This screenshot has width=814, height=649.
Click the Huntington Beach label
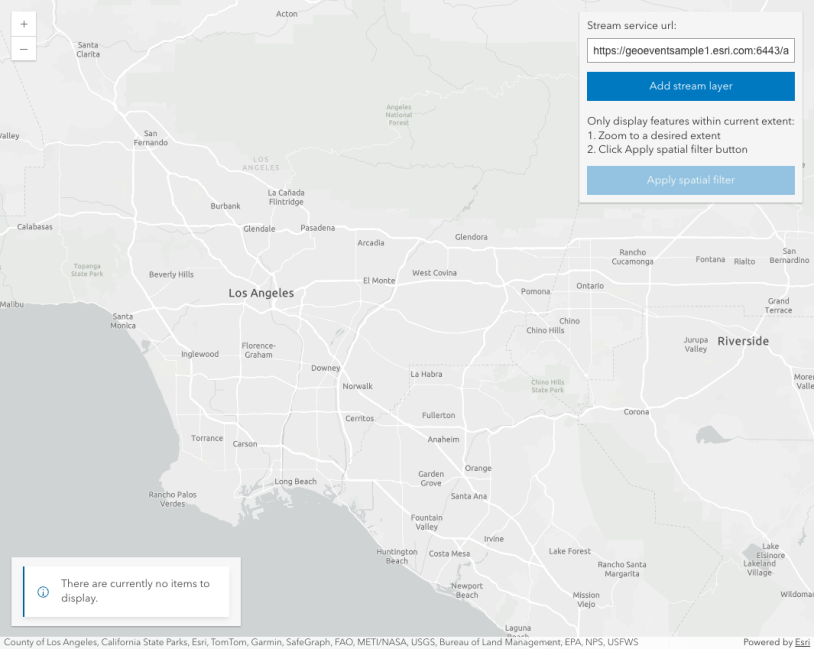click(397, 556)
